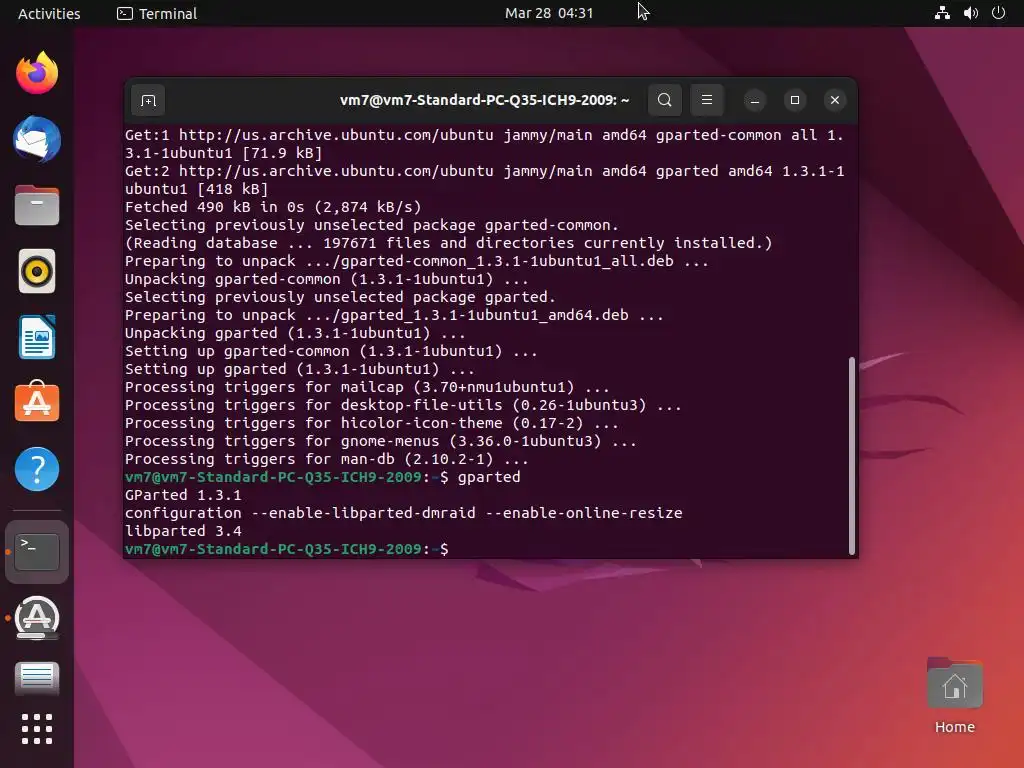
Task: Click the 'GParted 1.3.1' output line
Action: tap(183, 495)
